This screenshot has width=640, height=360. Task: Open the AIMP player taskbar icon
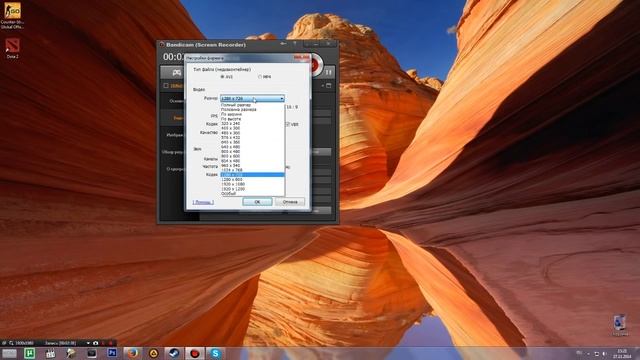(x=153, y=353)
